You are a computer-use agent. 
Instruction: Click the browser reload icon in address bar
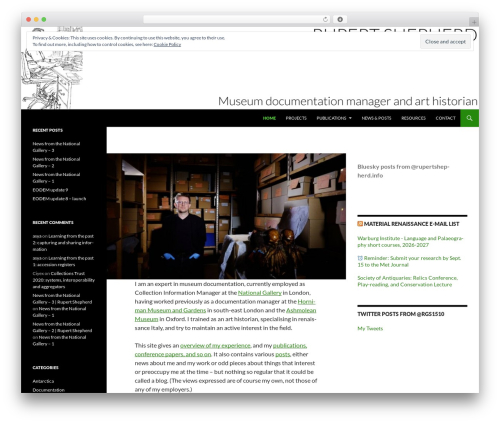325,20
